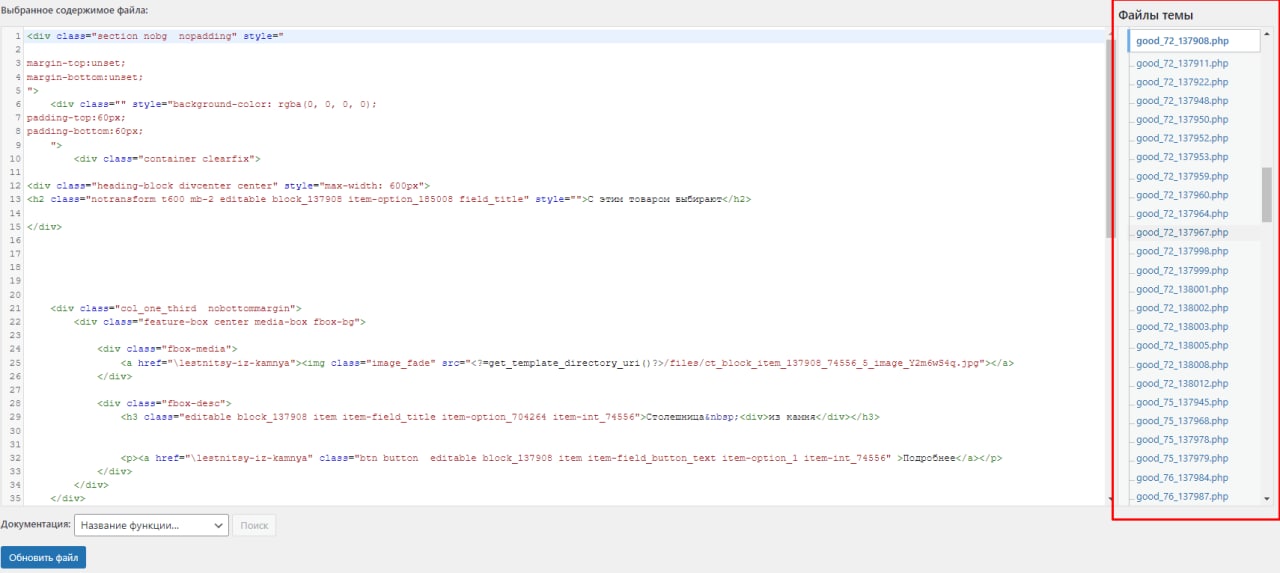The width and height of the screenshot is (1280, 573).
Task: Click the Файлы темы heading
Action: pos(1155,15)
